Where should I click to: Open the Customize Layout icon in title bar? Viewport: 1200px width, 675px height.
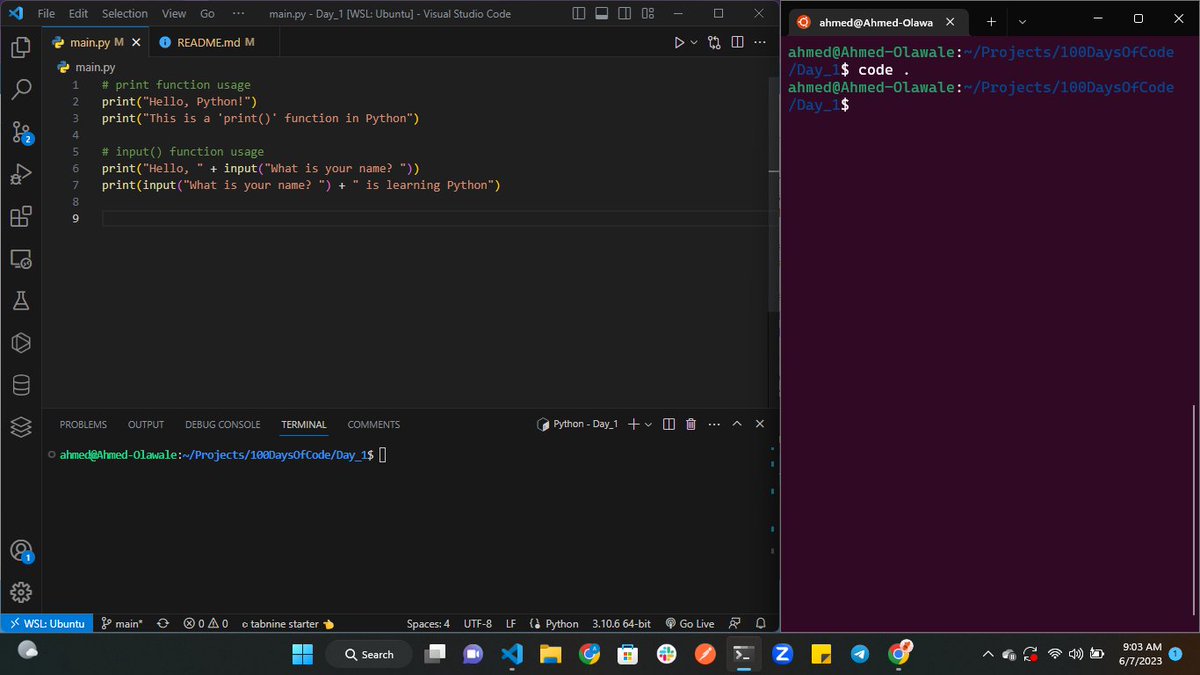click(648, 14)
